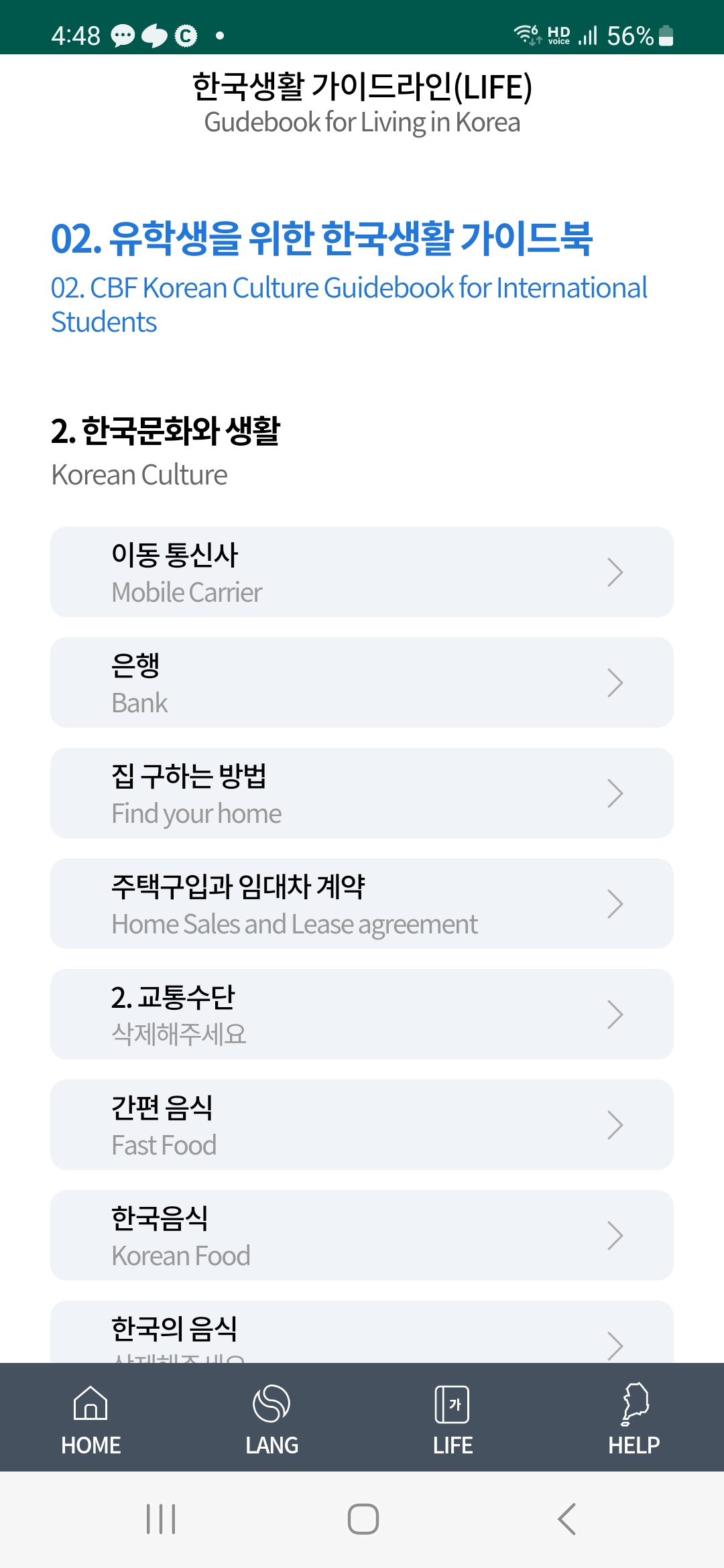Select the HOME tab label
Viewport: 724px width, 1568px height.
[x=91, y=1445]
